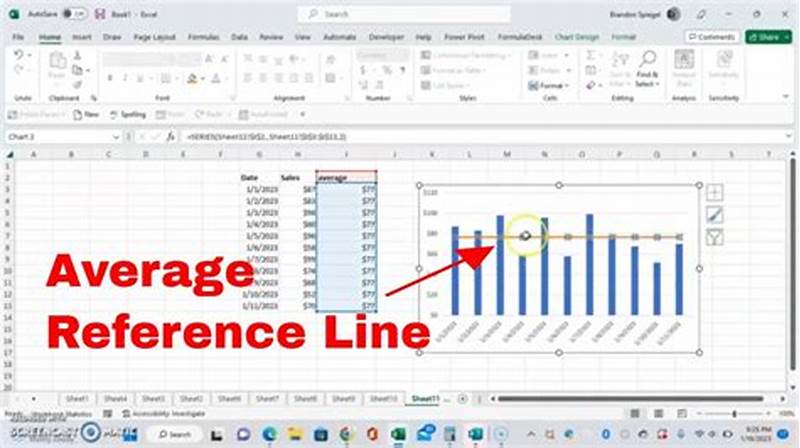The width and height of the screenshot is (800, 448).
Task: Click the Excel icon in taskbar
Action: point(398,434)
